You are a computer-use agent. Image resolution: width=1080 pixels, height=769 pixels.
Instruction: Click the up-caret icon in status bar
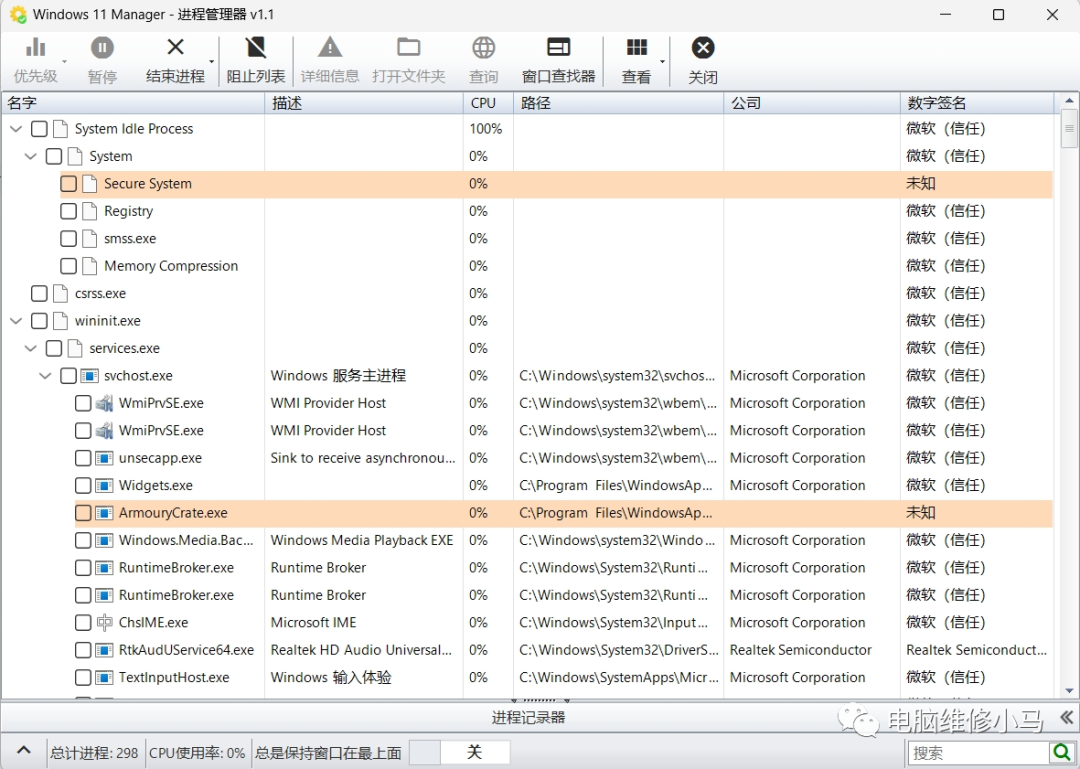23,750
